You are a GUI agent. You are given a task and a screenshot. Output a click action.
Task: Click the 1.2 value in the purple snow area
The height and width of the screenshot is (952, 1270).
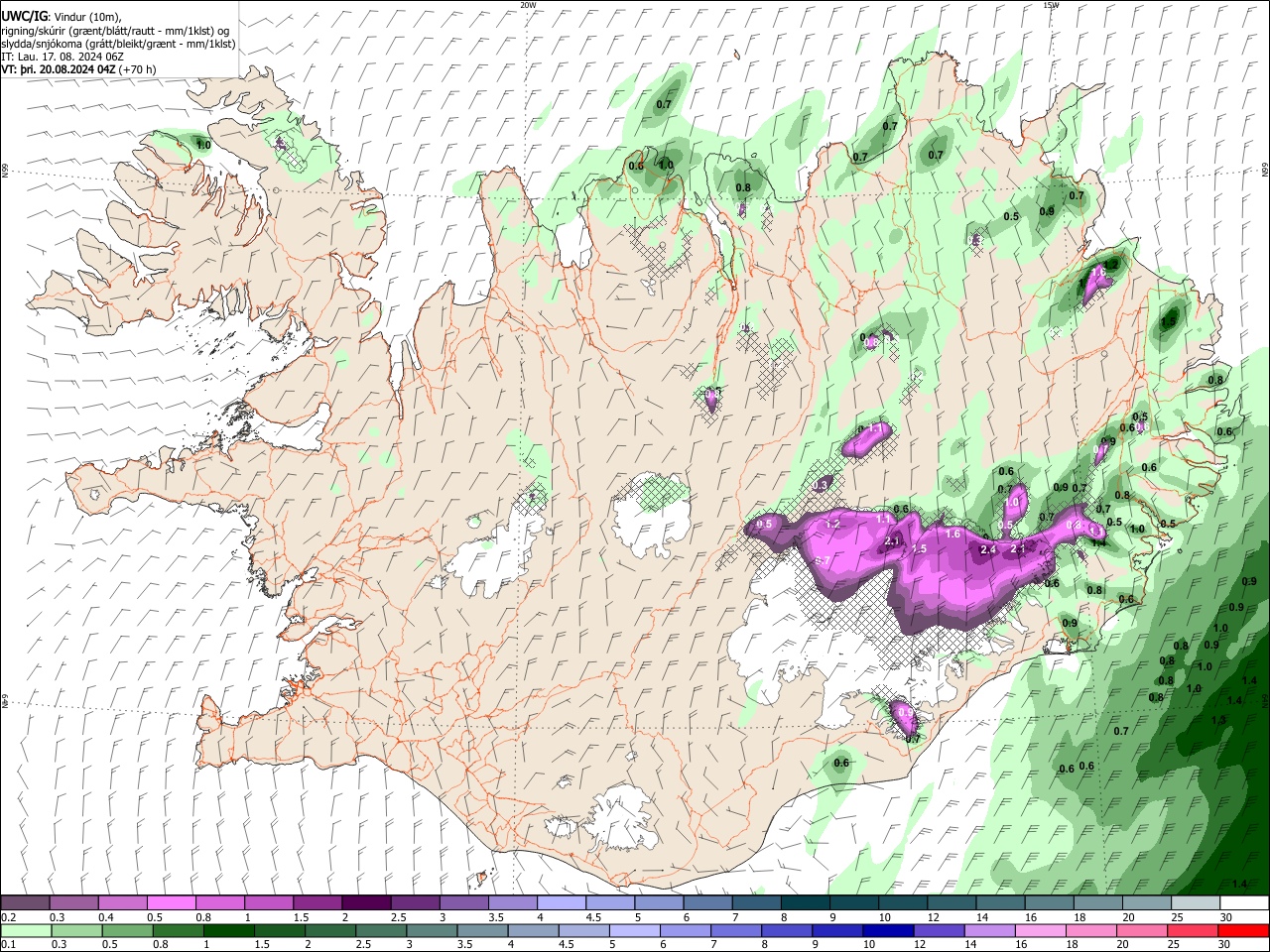[833, 524]
